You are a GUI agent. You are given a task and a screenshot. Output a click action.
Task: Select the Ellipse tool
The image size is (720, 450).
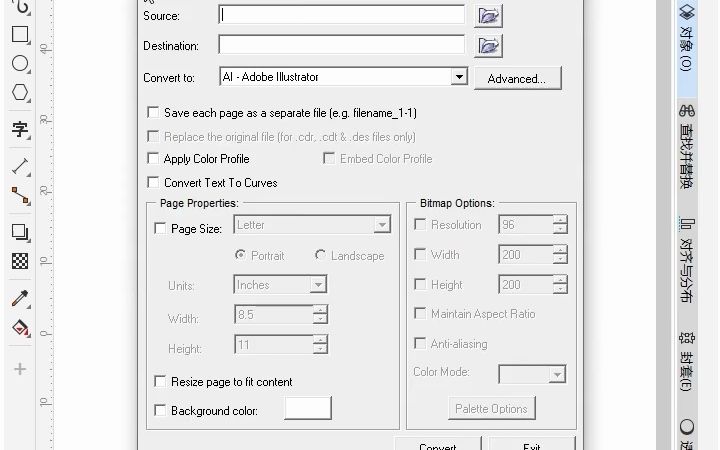pyautogui.click(x=20, y=63)
